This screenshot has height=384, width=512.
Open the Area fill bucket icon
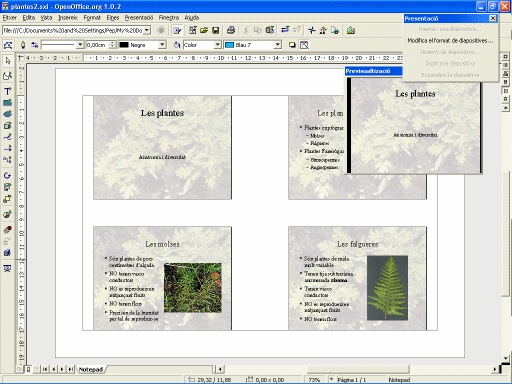click(177, 45)
